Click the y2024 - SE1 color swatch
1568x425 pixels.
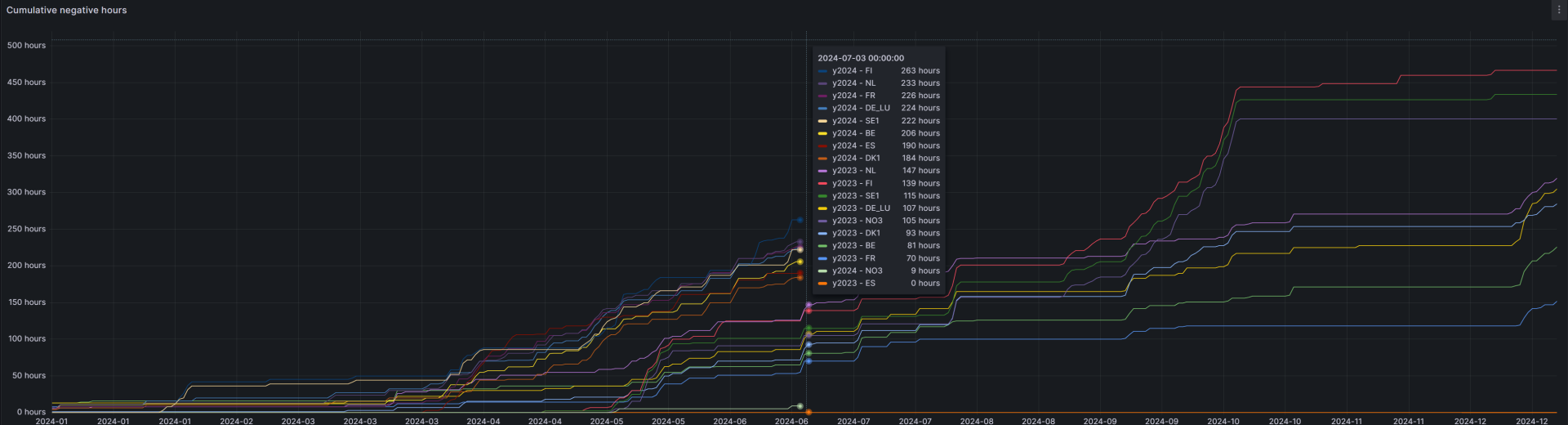[x=822, y=121]
